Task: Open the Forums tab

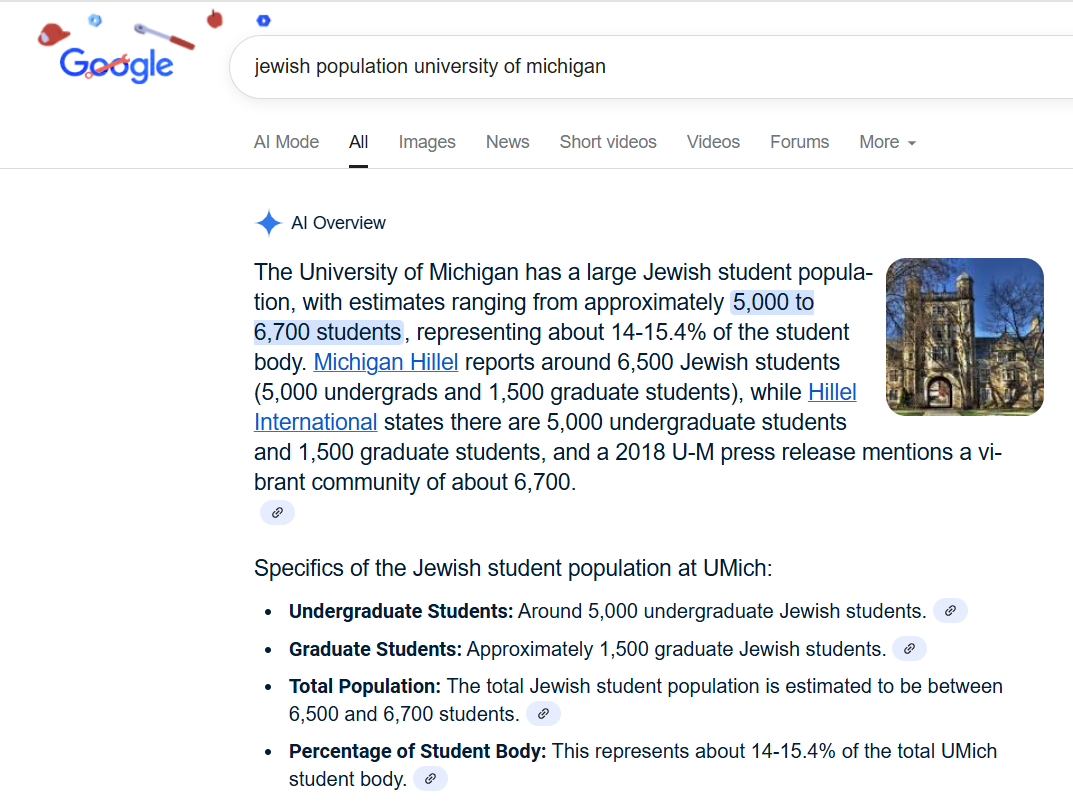Action: tap(799, 142)
